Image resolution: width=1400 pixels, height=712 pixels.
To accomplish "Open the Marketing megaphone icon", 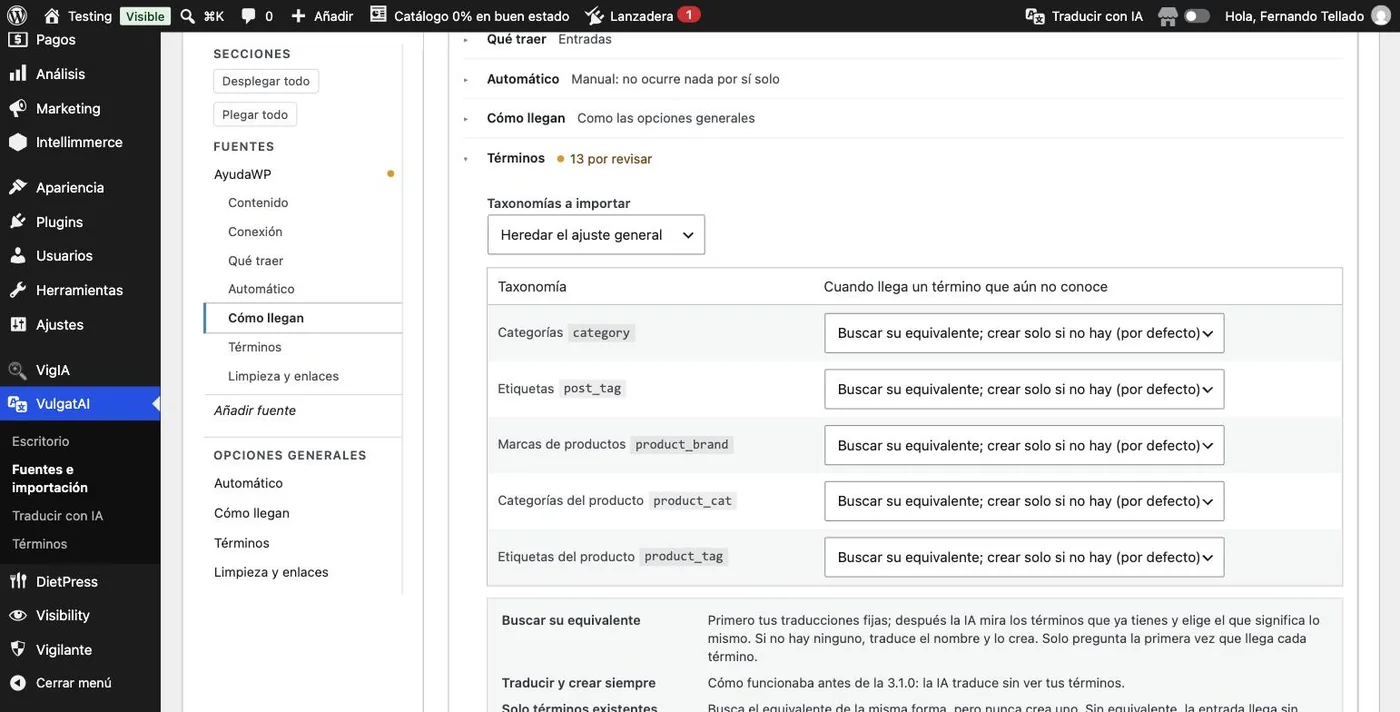I will point(18,108).
